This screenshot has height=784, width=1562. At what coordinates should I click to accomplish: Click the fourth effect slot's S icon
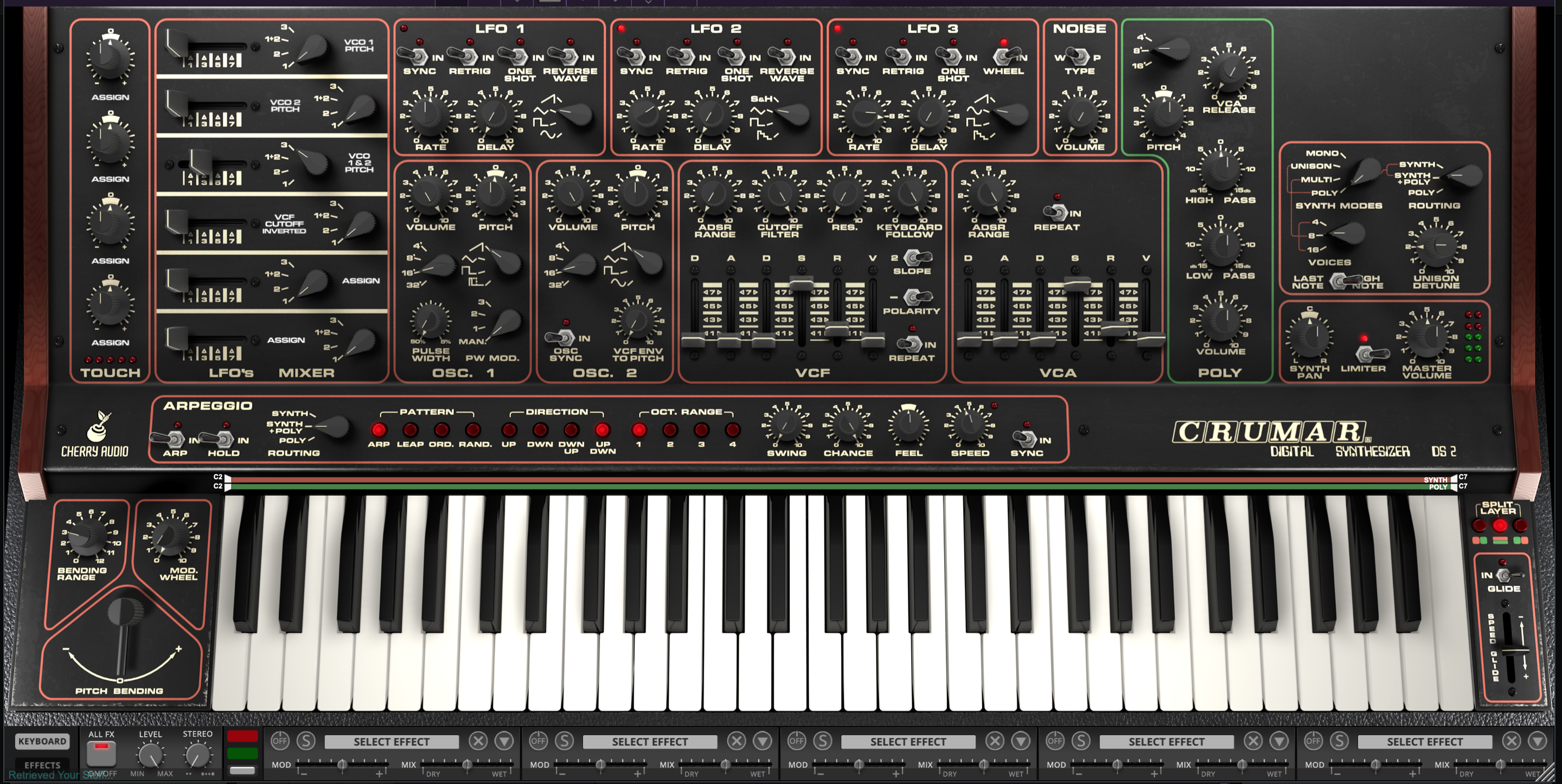1081,740
